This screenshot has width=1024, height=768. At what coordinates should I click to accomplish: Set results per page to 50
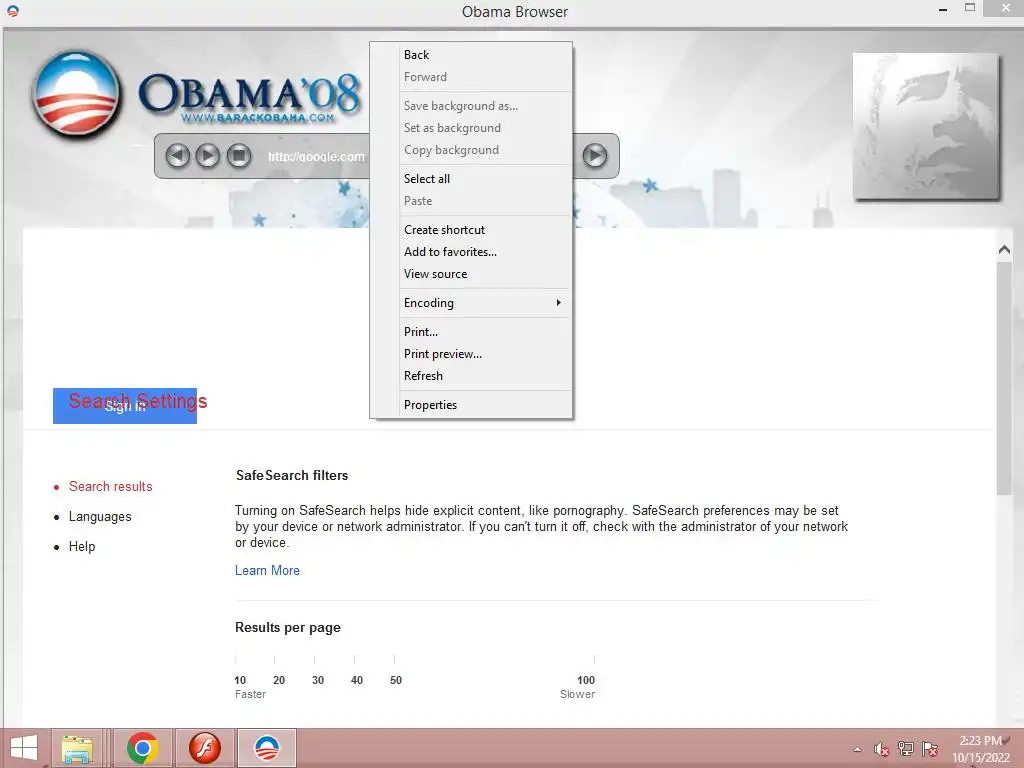click(x=396, y=680)
